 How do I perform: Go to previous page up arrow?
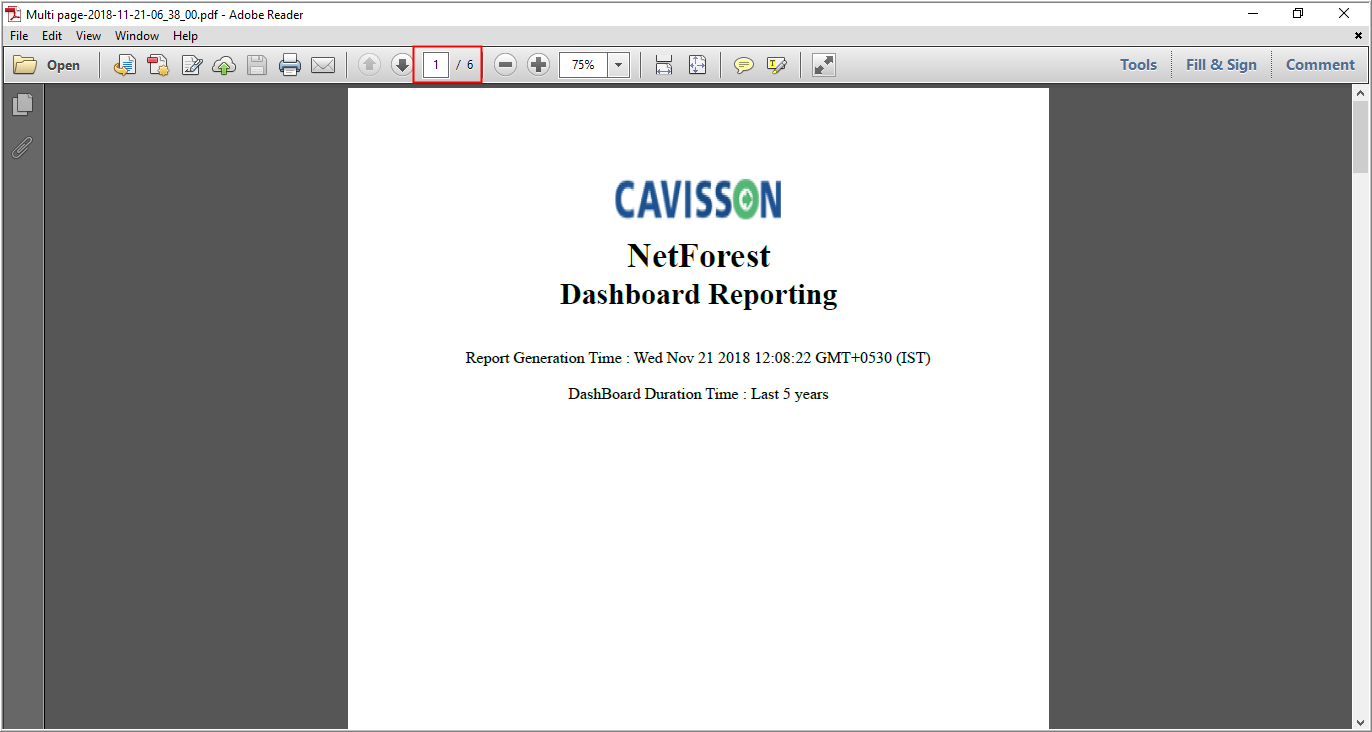pyautogui.click(x=369, y=65)
